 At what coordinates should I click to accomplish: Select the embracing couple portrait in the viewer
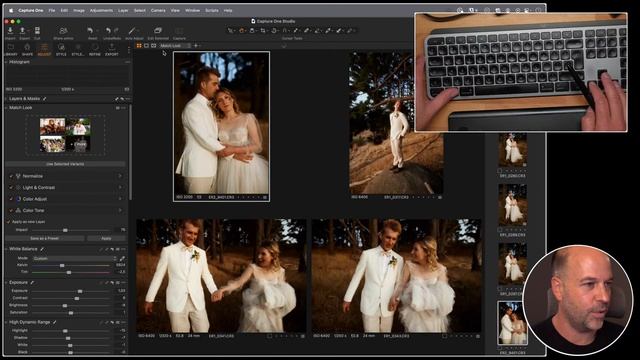[x=221, y=123]
